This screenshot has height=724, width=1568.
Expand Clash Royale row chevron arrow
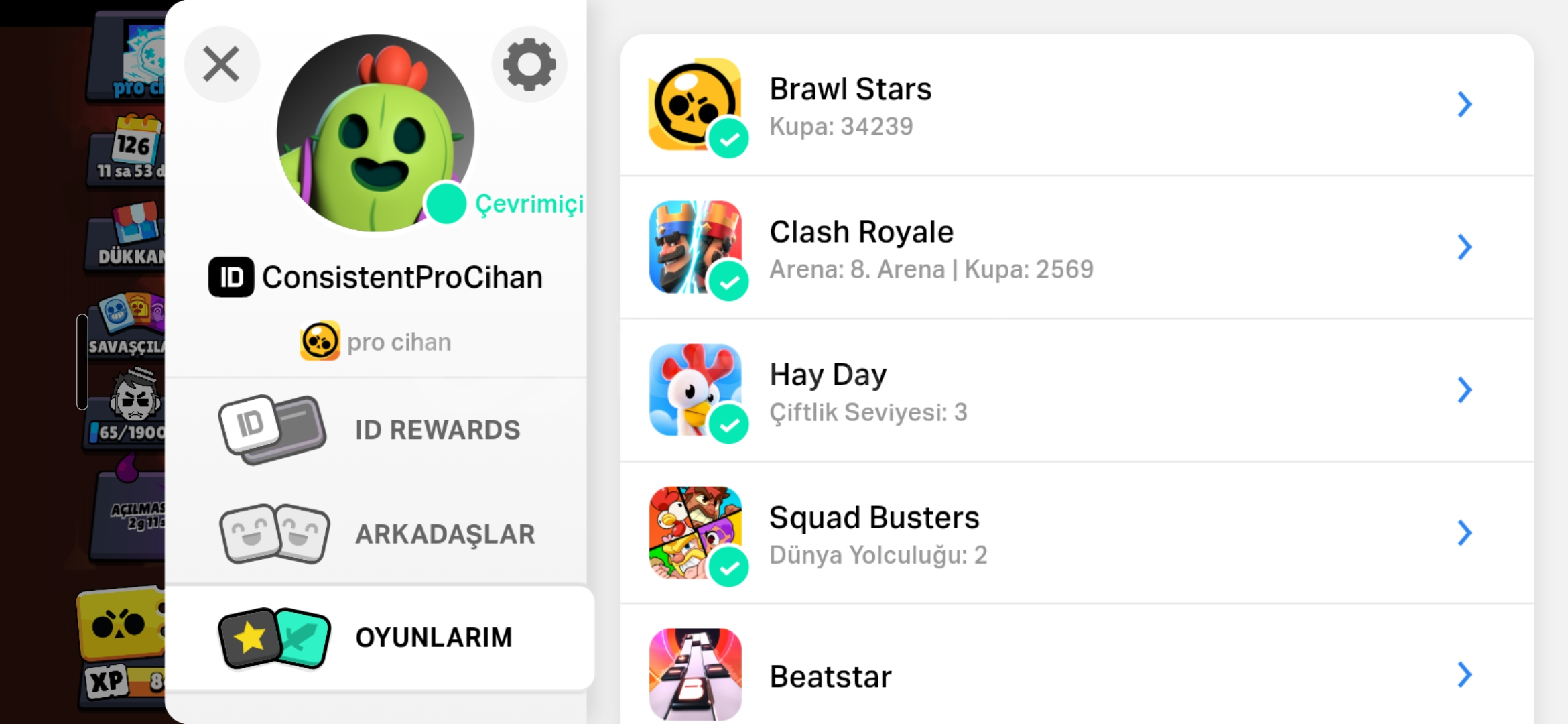[x=1465, y=247]
